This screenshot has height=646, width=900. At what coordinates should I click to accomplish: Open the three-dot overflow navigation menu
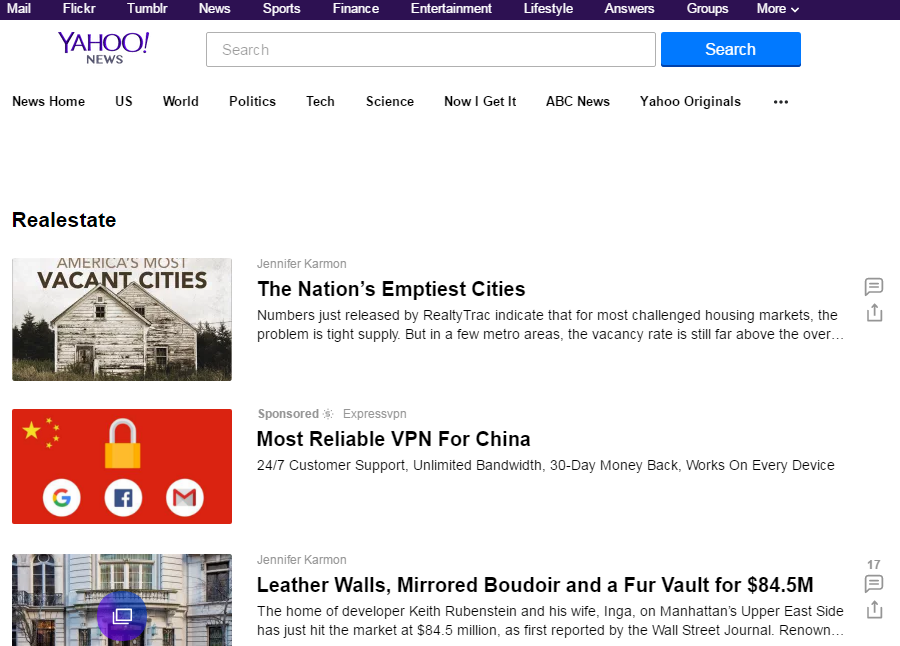(x=781, y=102)
